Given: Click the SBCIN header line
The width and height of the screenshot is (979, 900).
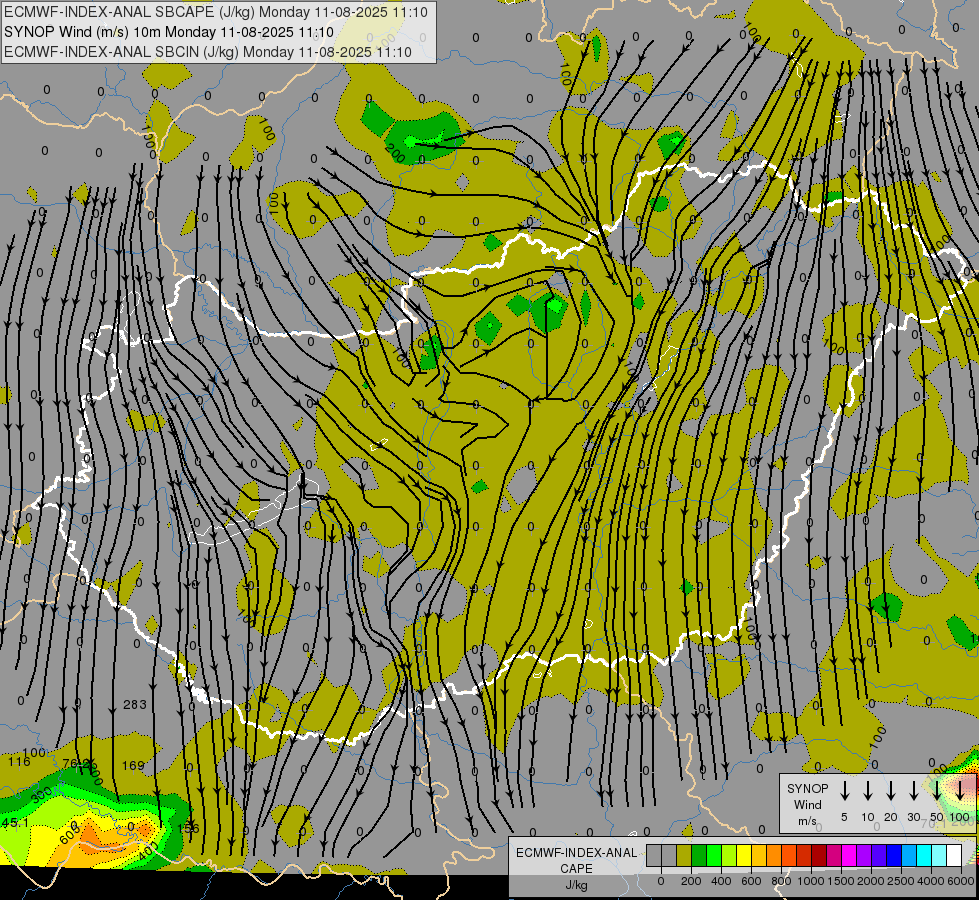Looking at the screenshot, I should tap(208, 52).
